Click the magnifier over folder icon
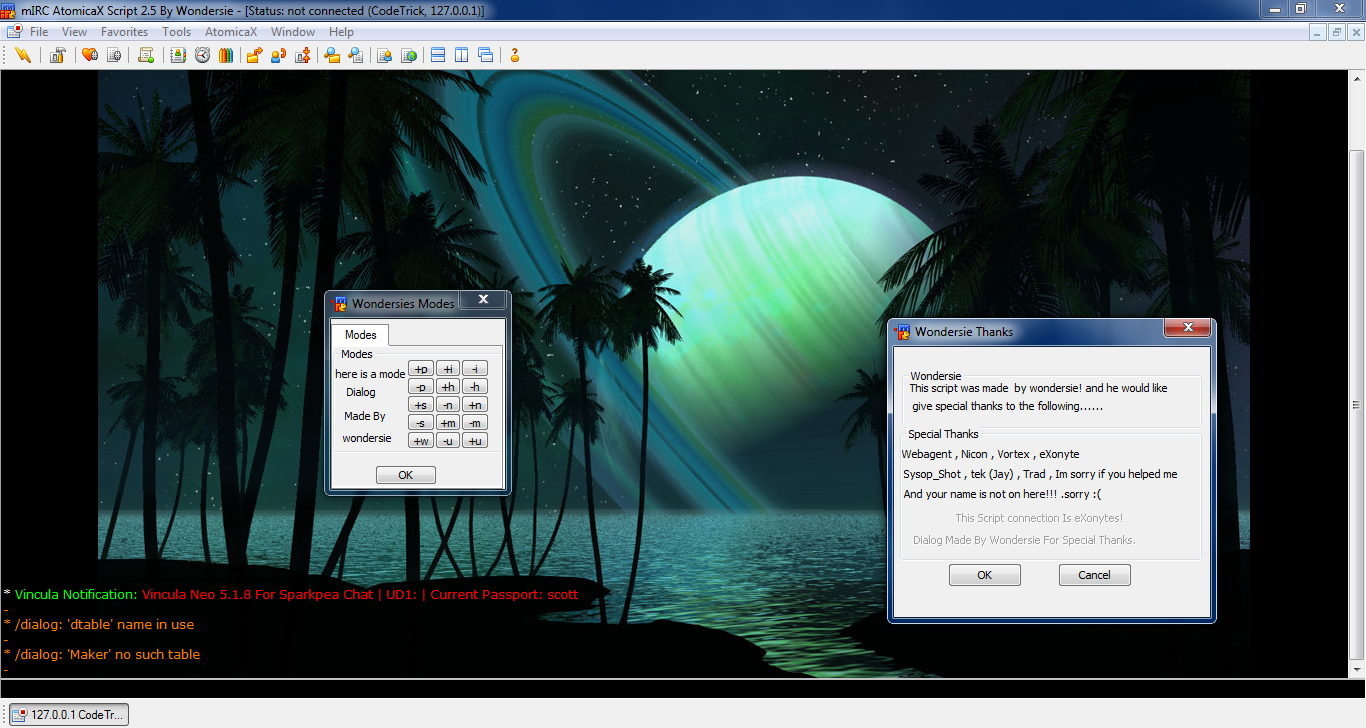This screenshot has height=728, width=1366. click(x=332, y=55)
